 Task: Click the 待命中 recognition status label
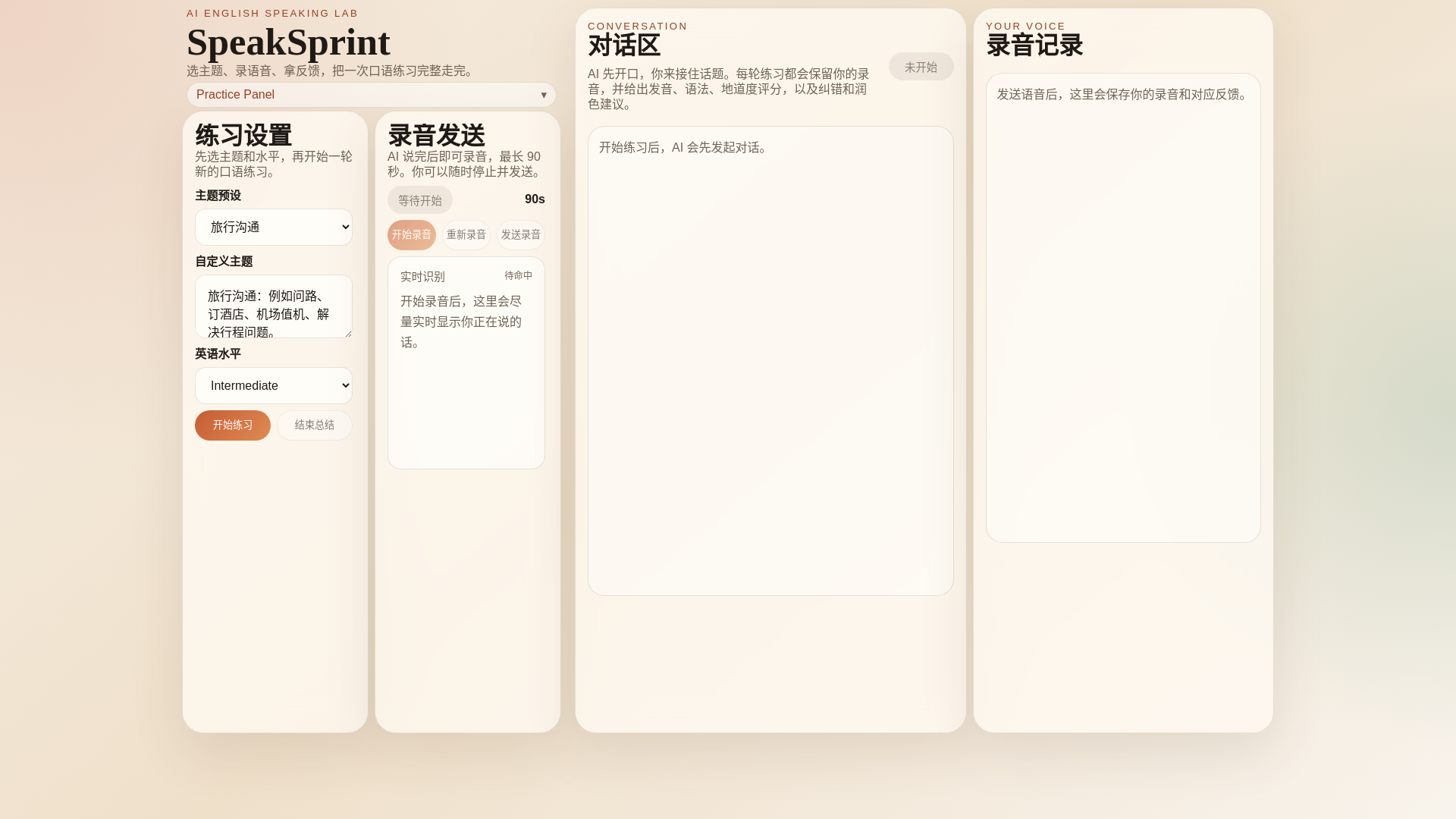518,276
